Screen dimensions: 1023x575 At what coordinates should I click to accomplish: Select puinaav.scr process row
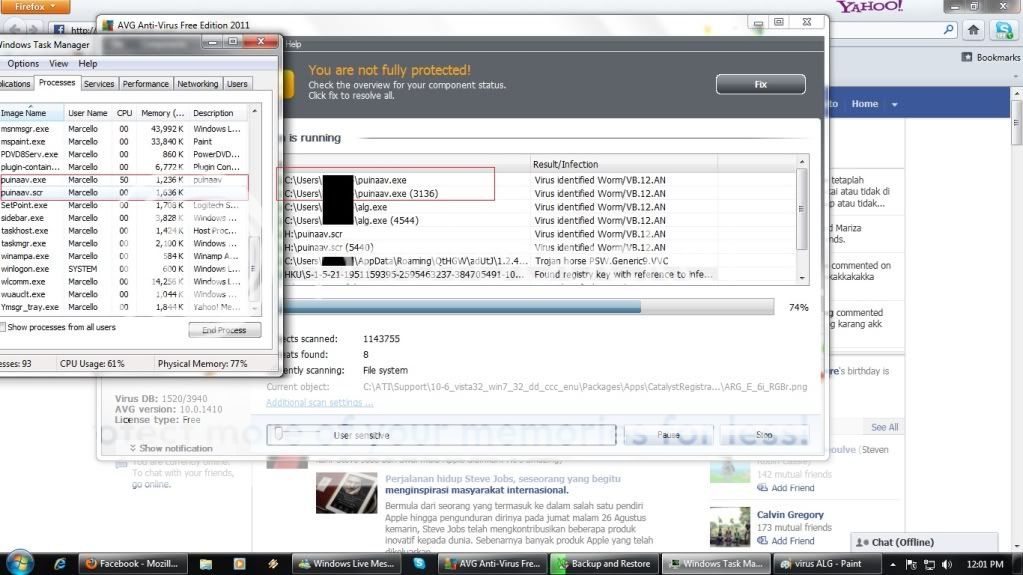click(x=124, y=193)
